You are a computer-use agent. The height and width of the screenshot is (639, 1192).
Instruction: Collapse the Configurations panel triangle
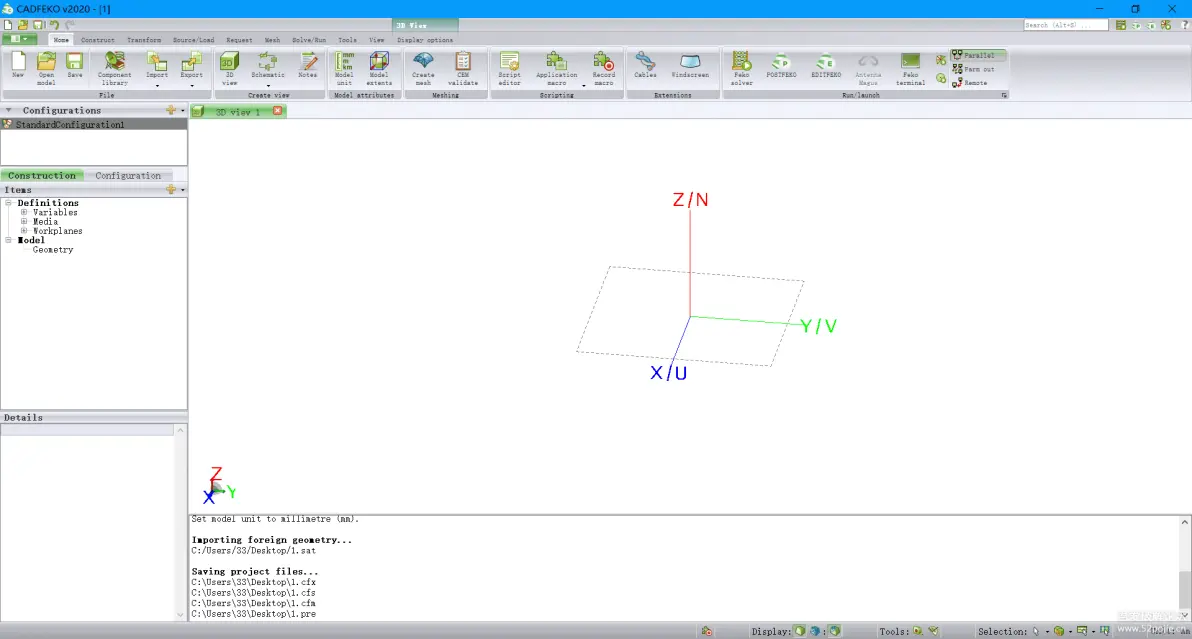pyautogui.click(x=8, y=110)
